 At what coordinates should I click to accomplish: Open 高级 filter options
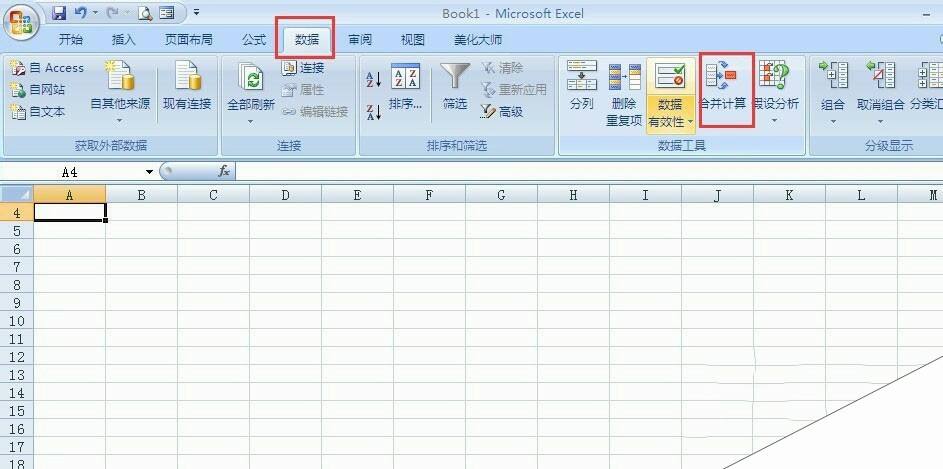pyautogui.click(x=502, y=112)
